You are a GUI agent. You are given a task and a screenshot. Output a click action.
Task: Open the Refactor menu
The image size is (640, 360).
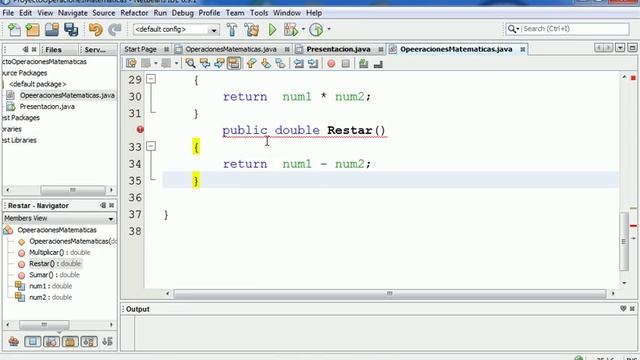pos(134,13)
